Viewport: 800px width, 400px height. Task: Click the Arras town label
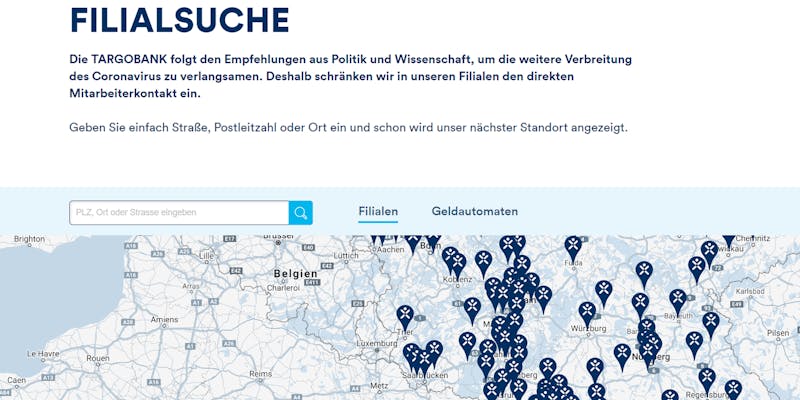coord(191,286)
